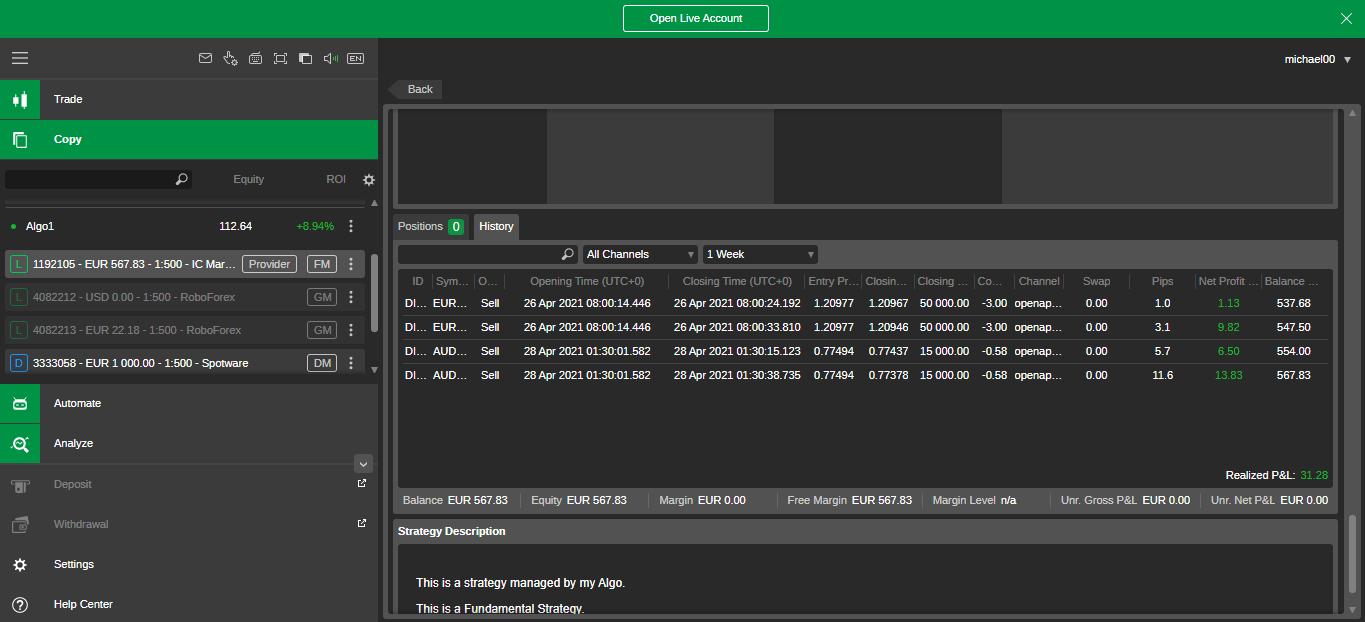The width and height of the screenshot is (1365, 622).
Task: Open the Trade section
Action: 68,99
